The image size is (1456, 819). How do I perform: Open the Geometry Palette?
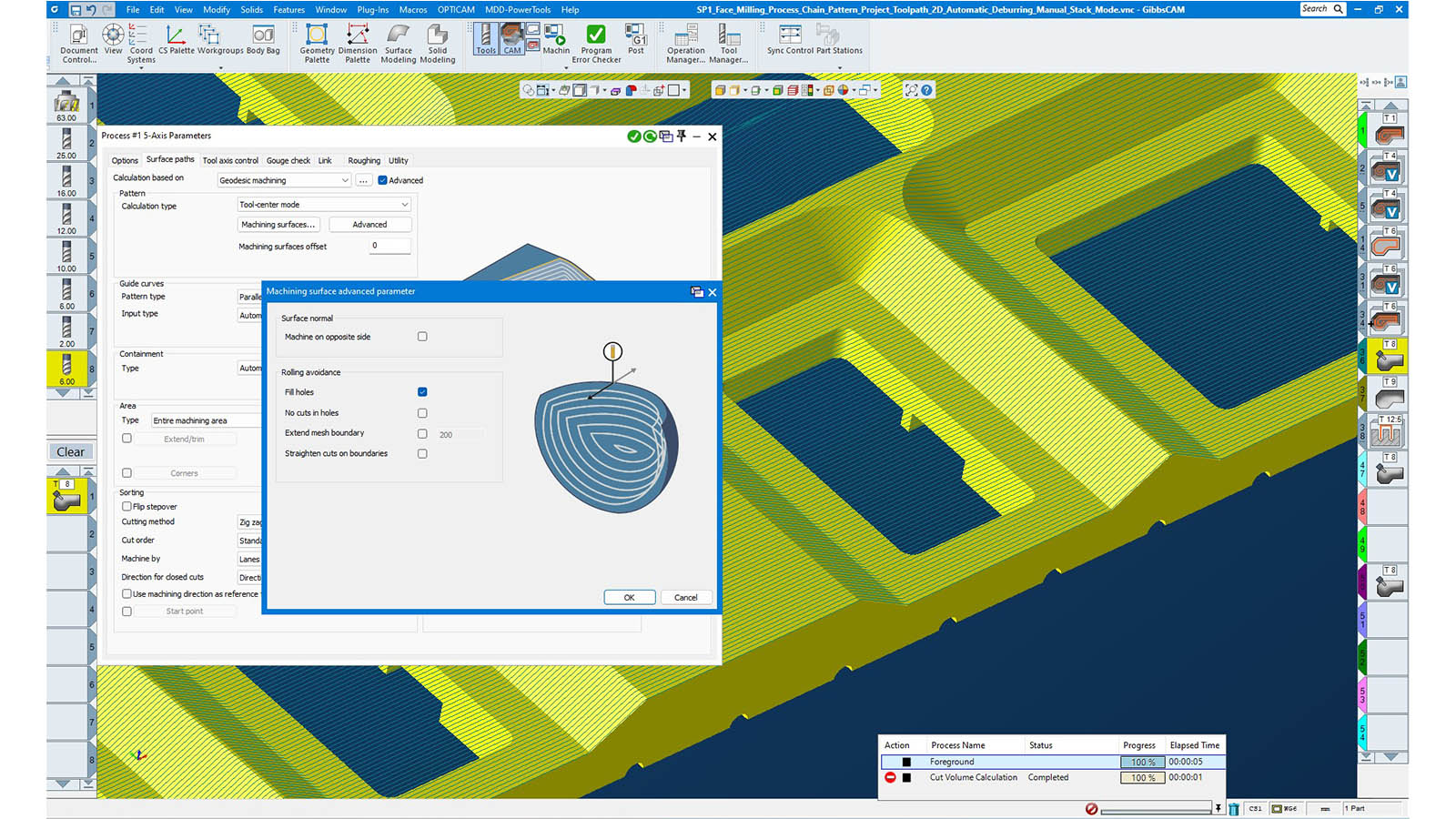click(317, 43)
